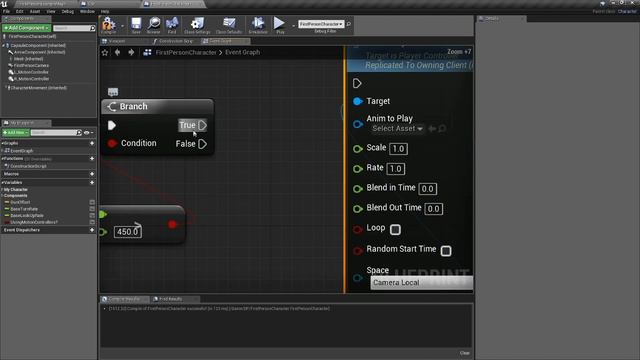This screenshot has width=640, height=360.
Task: Enable the Random Start Time checkbox
Action: pyautogui.click(x=446, y=251)
